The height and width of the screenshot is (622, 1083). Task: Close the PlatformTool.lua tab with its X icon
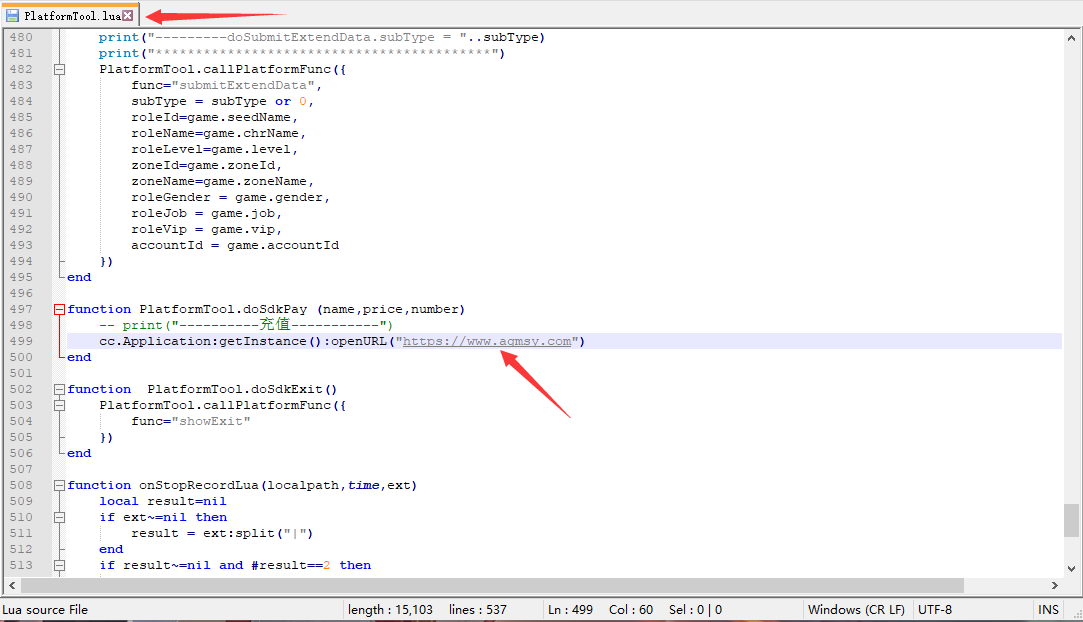(x=128, y=16)
